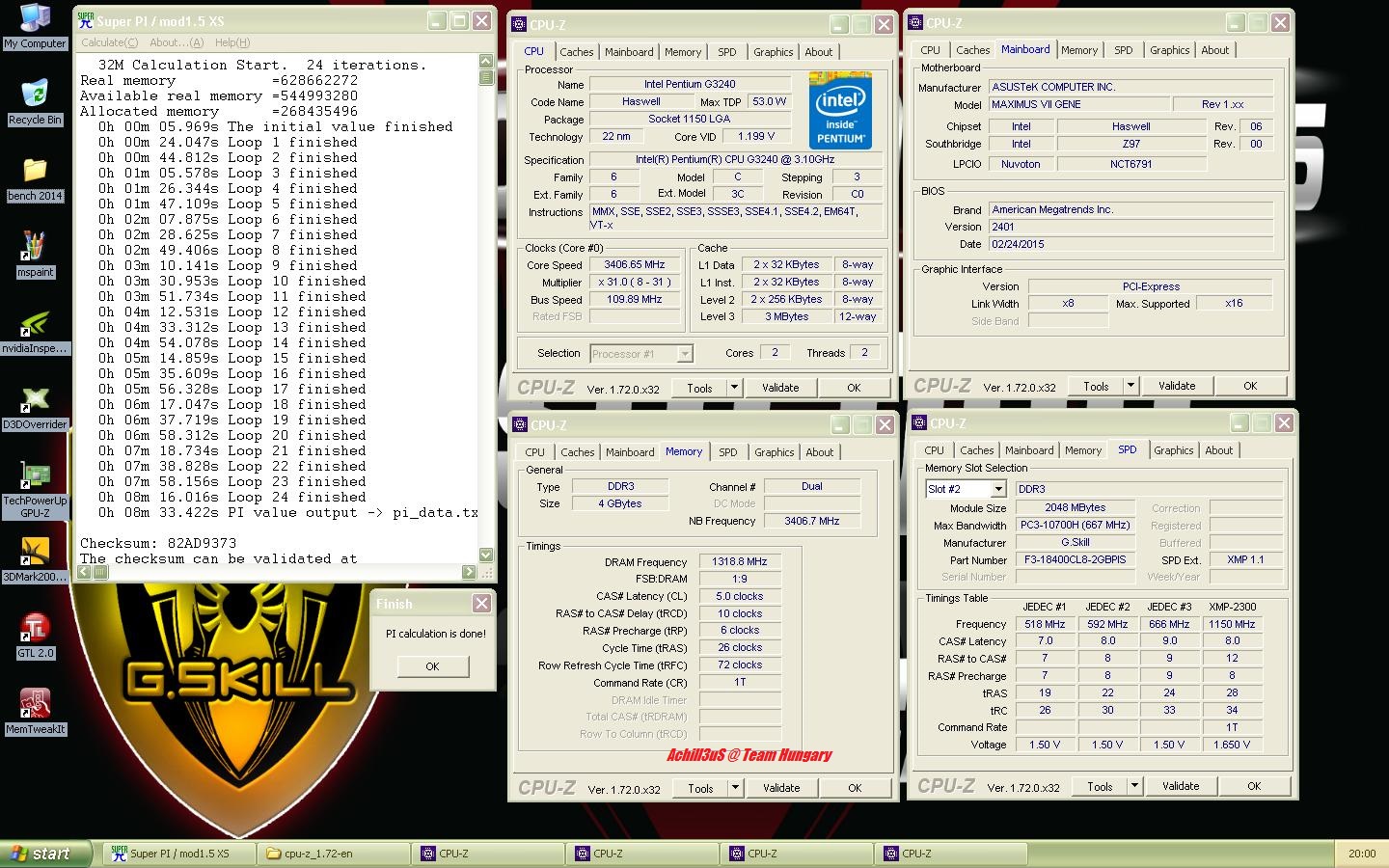This screenshot has height=868, width=1389.
Task: Click DRAM Frequency value 1318.8 MHz
Action: click(x=740, y=561)
